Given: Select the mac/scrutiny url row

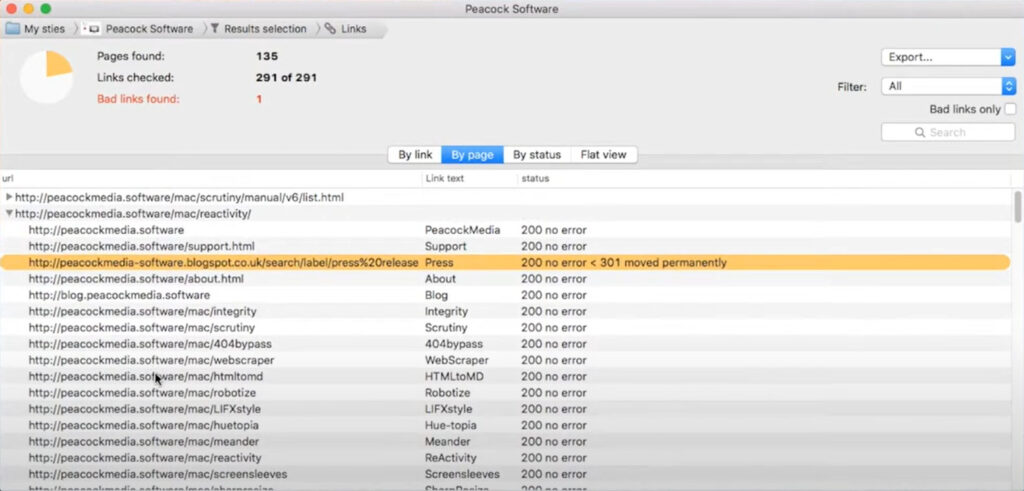Looking at the screenshot, I should pos(505,328).
